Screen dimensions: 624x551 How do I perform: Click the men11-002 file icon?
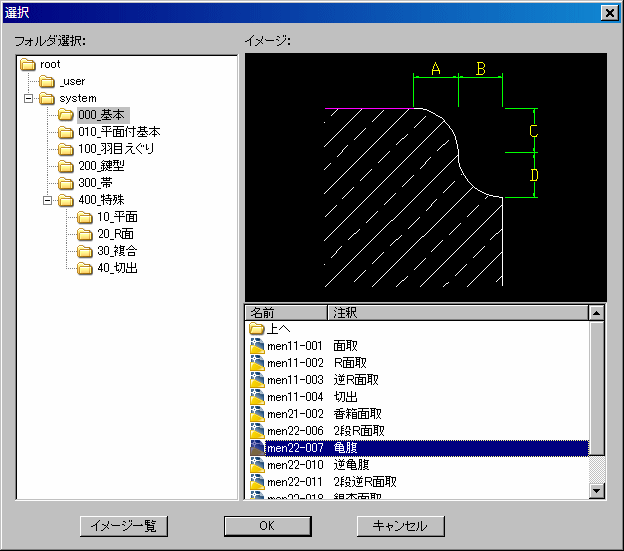point(257,363)
